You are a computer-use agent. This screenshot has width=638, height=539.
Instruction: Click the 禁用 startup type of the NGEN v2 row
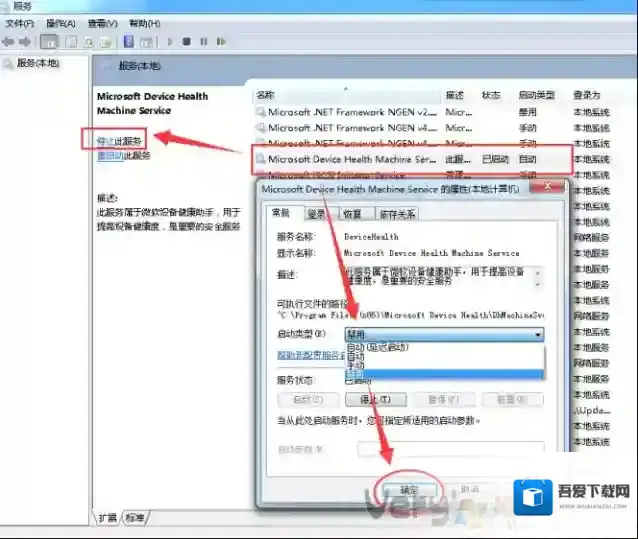pos(527,112)
